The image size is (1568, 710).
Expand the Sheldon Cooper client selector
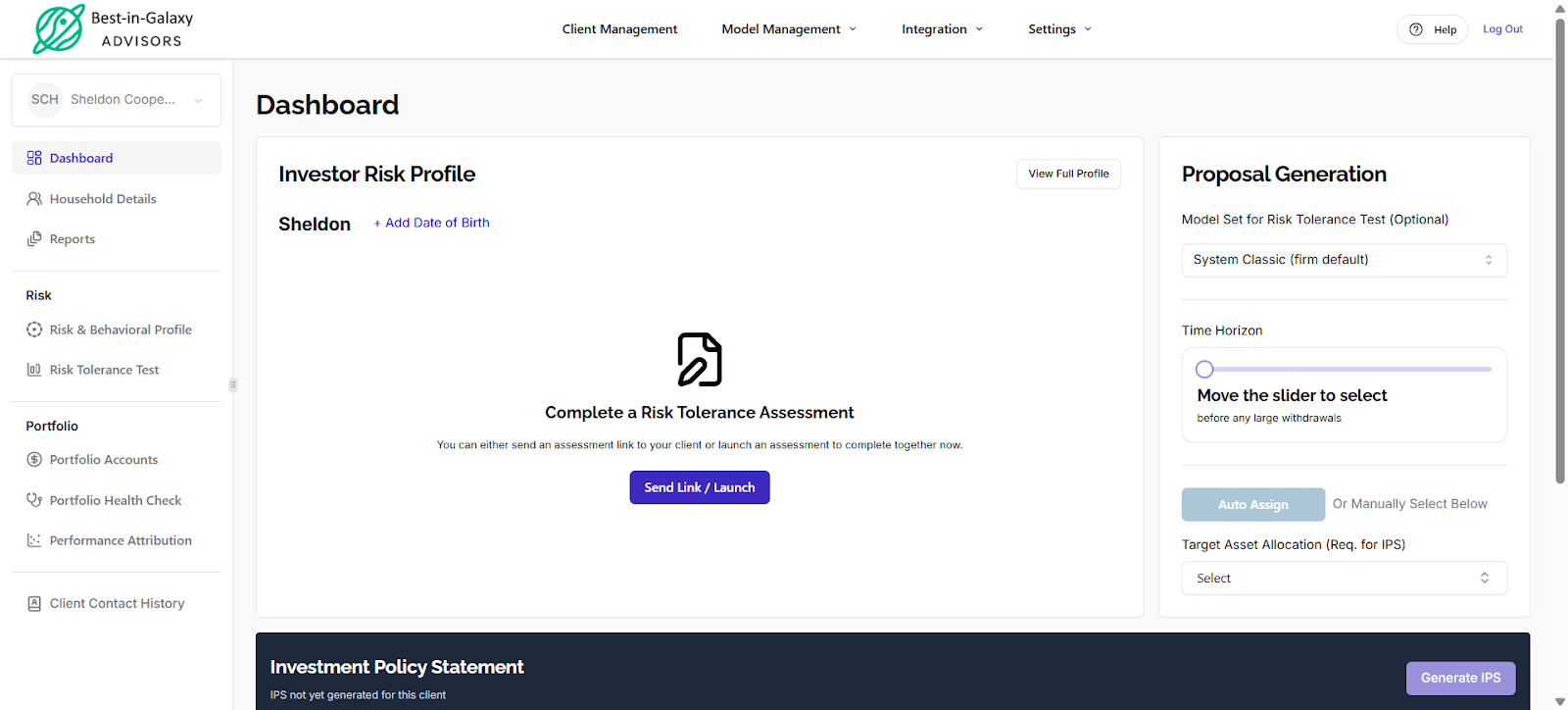click(117, 100)
